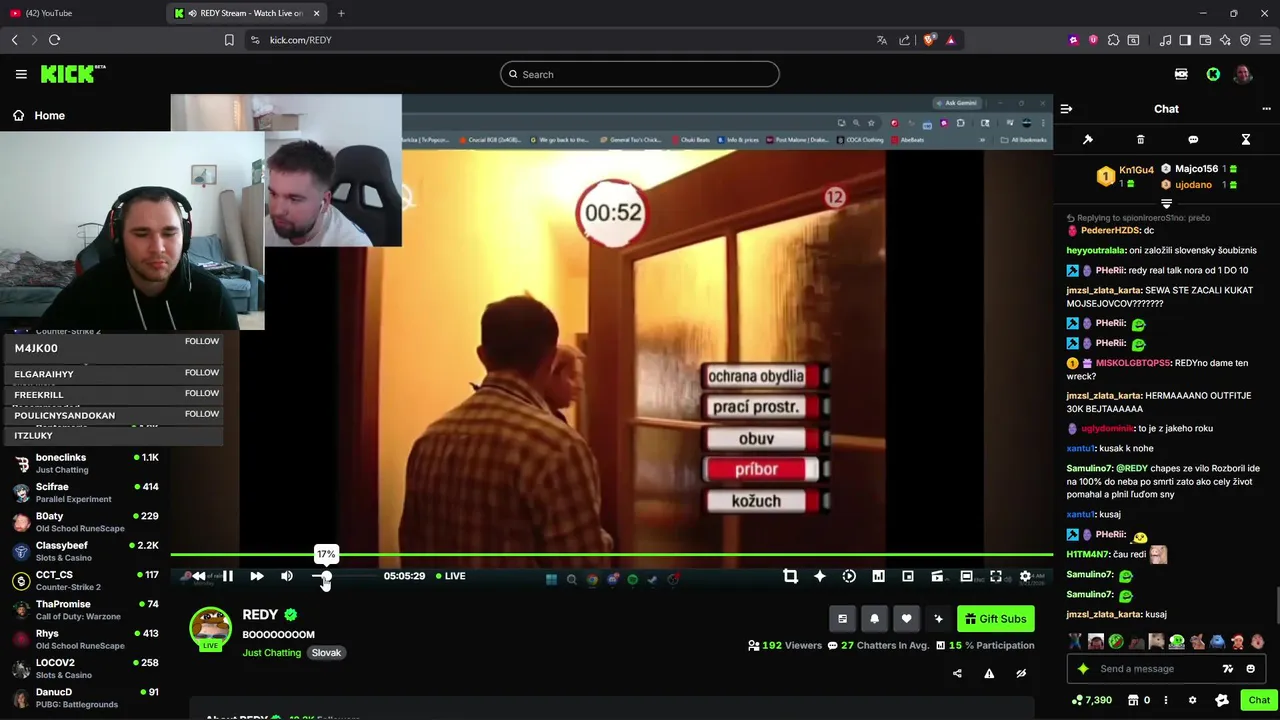Follow the ELGARAIHYY channel
Viewport: 1280px width, 720px height.
[x=202, y=372]
